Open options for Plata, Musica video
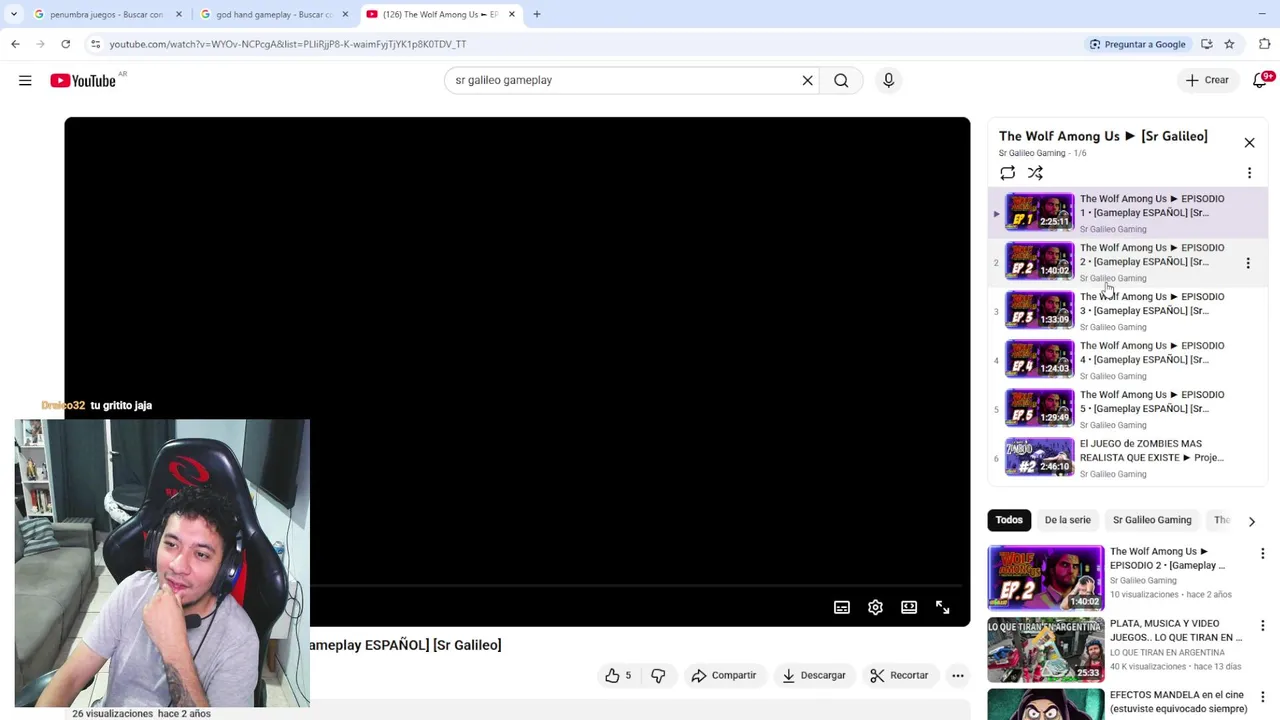 point(1262,626)
